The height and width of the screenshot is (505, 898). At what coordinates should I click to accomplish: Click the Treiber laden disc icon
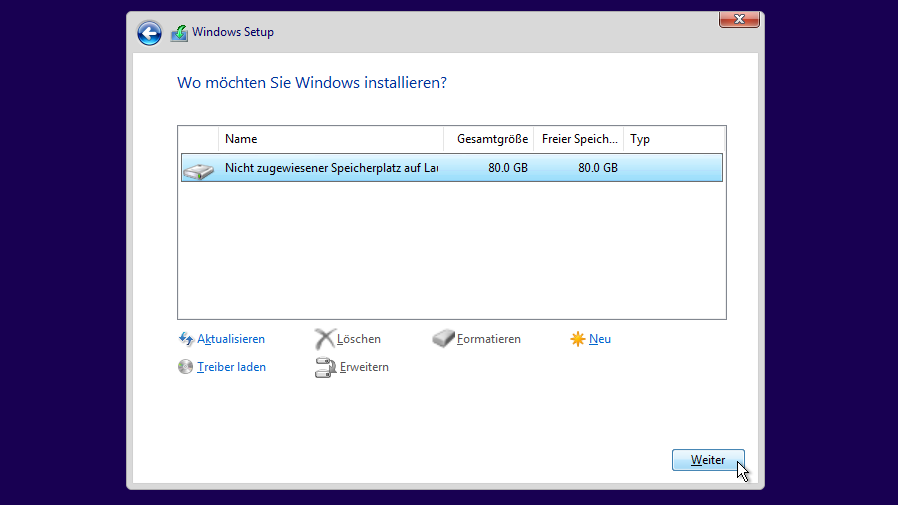[186, 367]
